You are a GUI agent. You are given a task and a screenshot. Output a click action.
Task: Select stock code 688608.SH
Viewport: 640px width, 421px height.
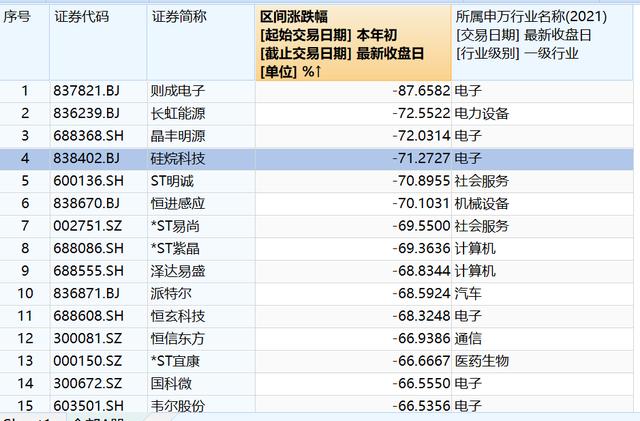89,316
